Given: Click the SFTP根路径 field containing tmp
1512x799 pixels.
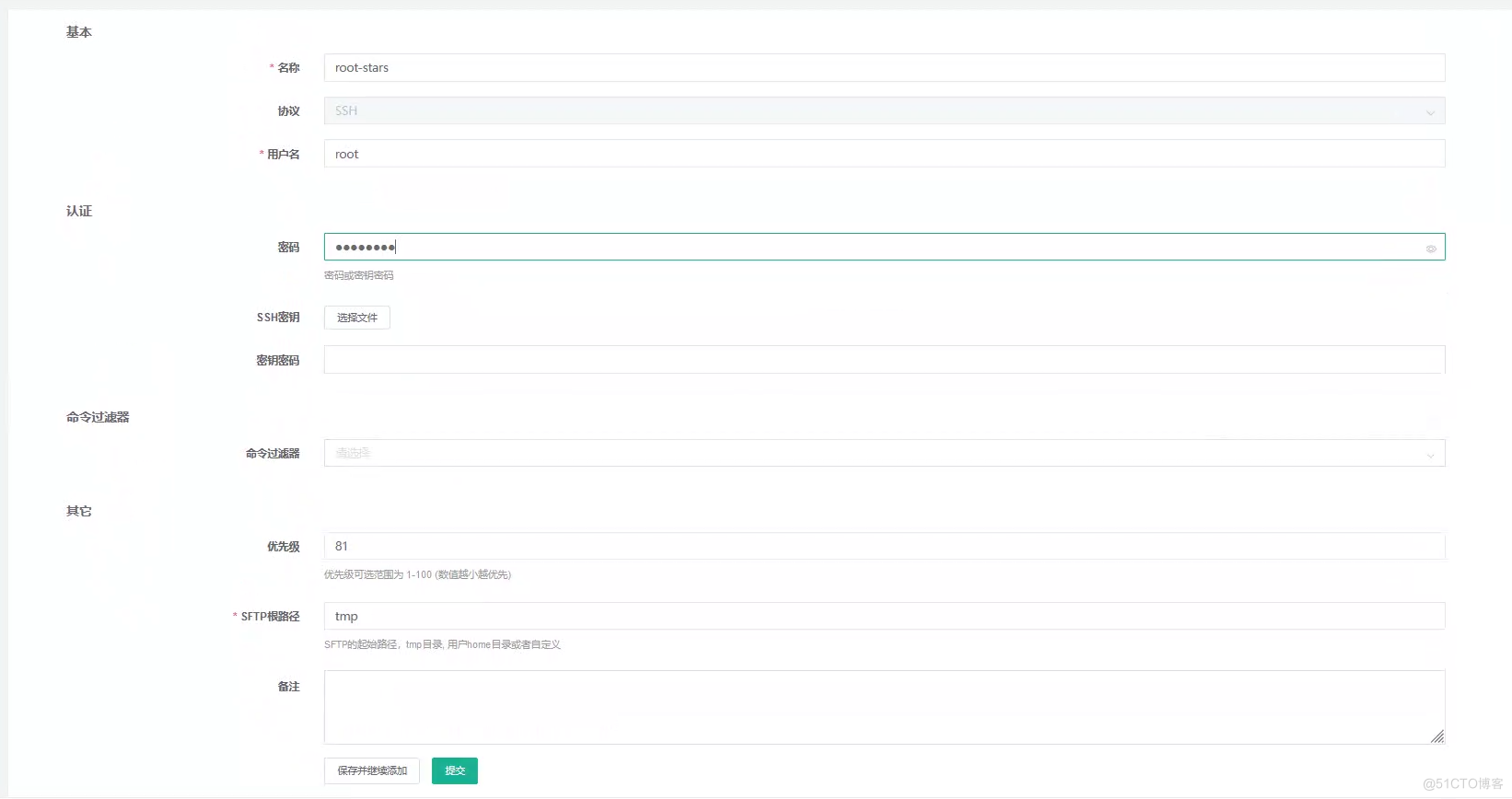Looking at the screenshot, I should pyautogui.click(x=884, y=616).
